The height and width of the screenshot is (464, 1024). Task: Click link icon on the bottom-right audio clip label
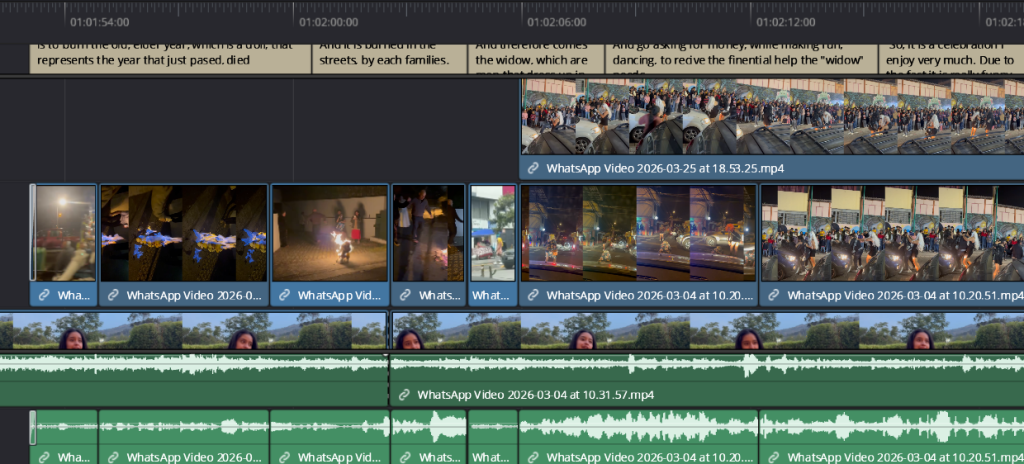click(x=774, y=457)
